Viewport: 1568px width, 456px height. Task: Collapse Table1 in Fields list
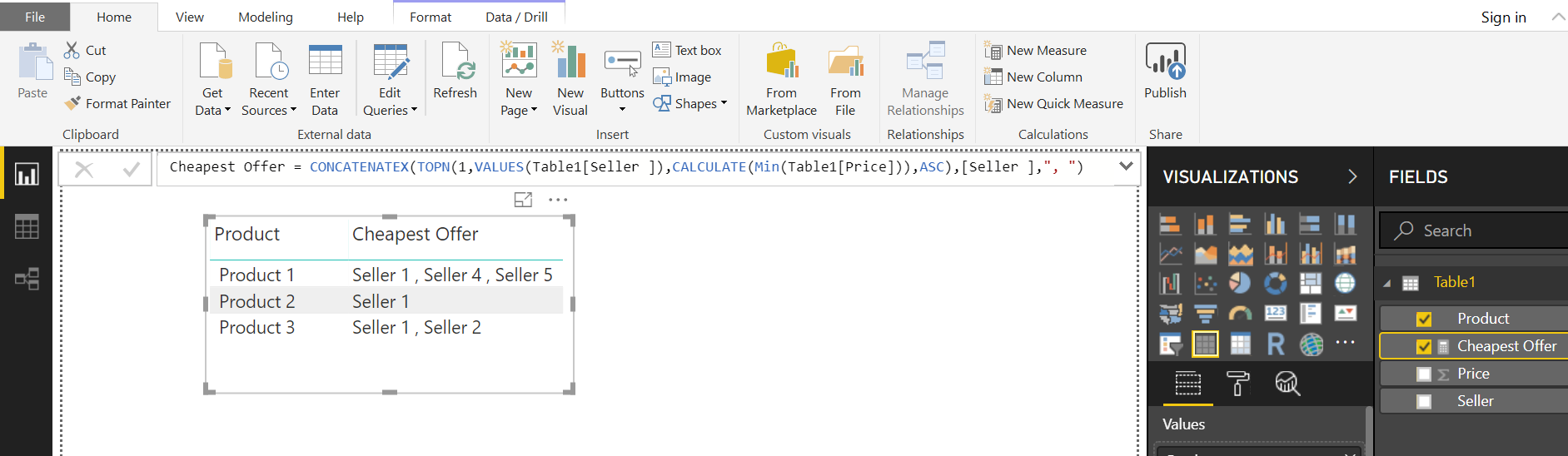click(1386, 284)
